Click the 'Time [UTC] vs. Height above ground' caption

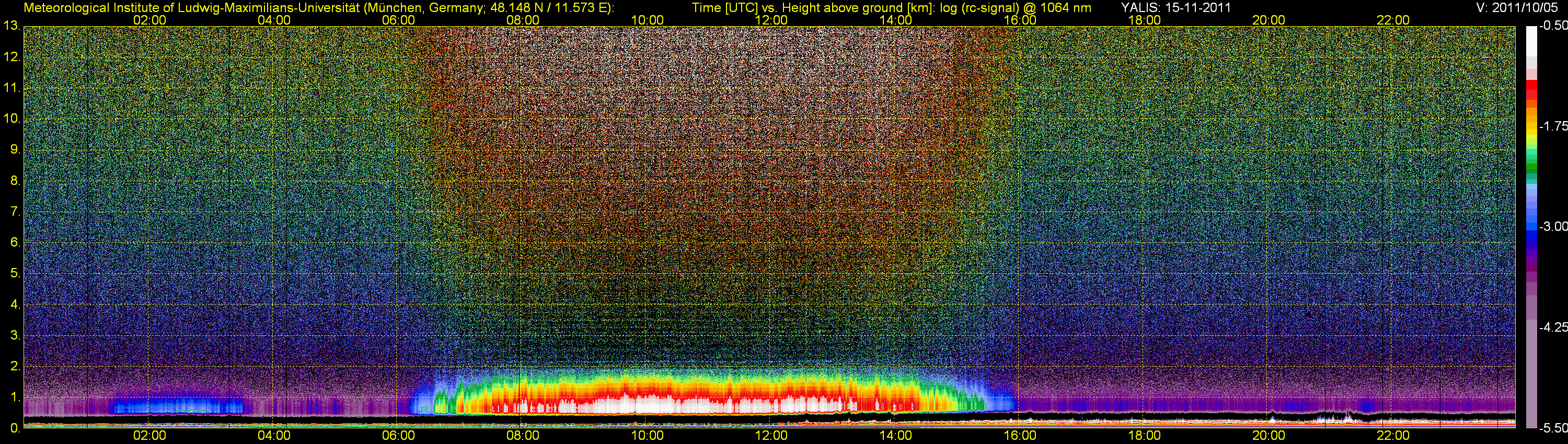[891, 7]
